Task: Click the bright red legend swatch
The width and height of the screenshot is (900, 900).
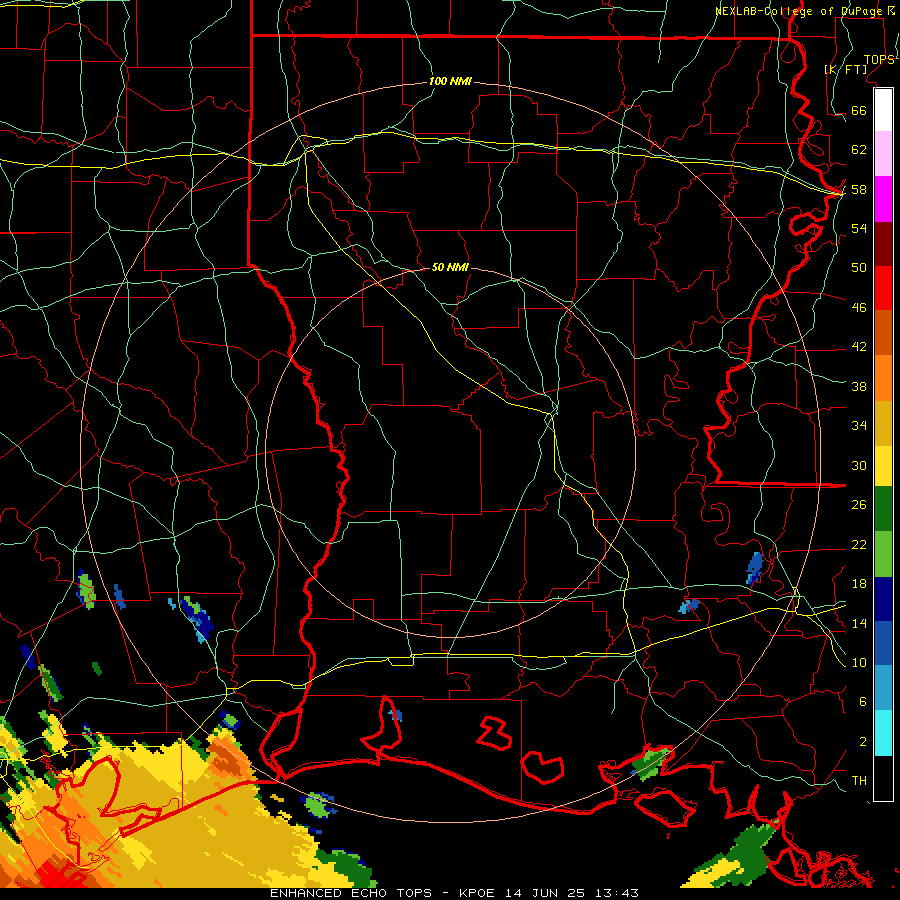Action: tap(883, 288)
